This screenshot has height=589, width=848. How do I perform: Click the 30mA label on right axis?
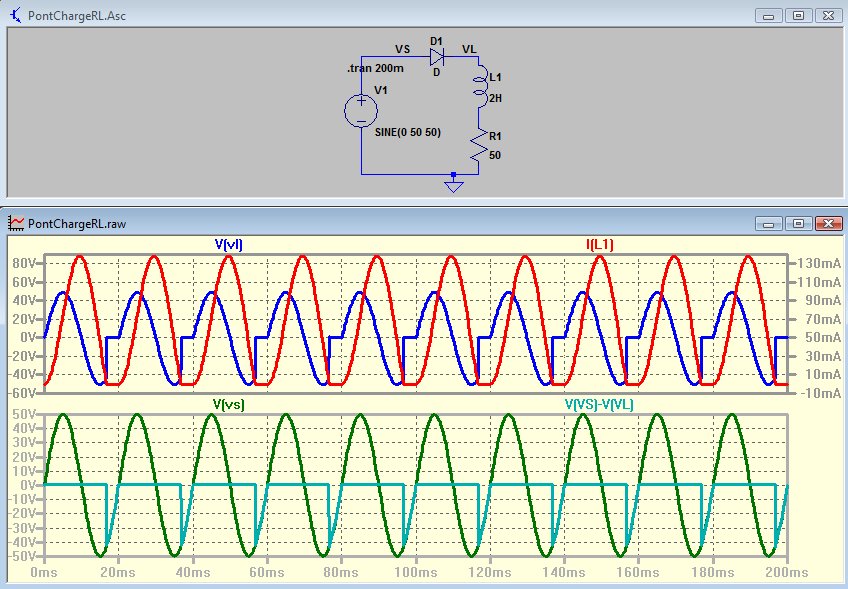[x=823, y=356]
